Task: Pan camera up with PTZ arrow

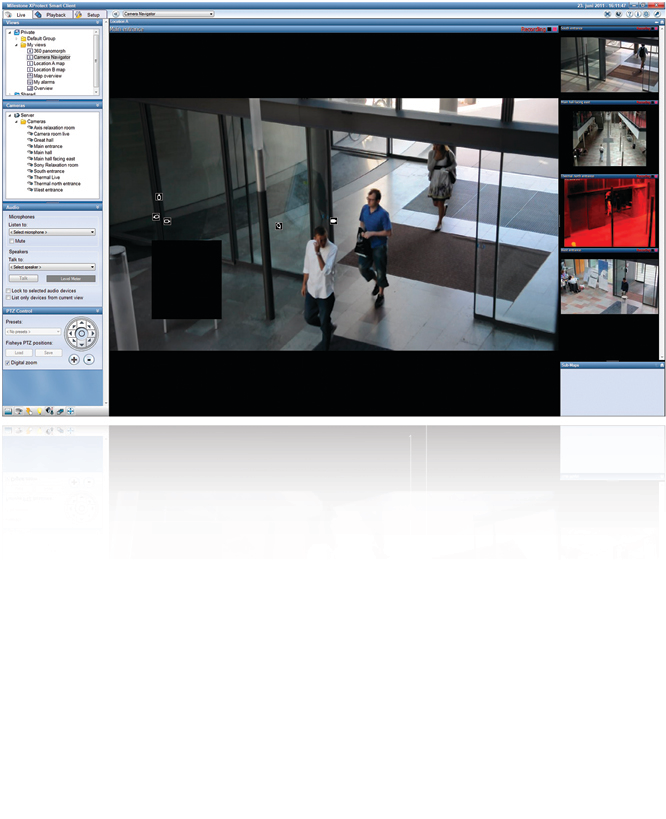Action: click(x=81, y=321)
